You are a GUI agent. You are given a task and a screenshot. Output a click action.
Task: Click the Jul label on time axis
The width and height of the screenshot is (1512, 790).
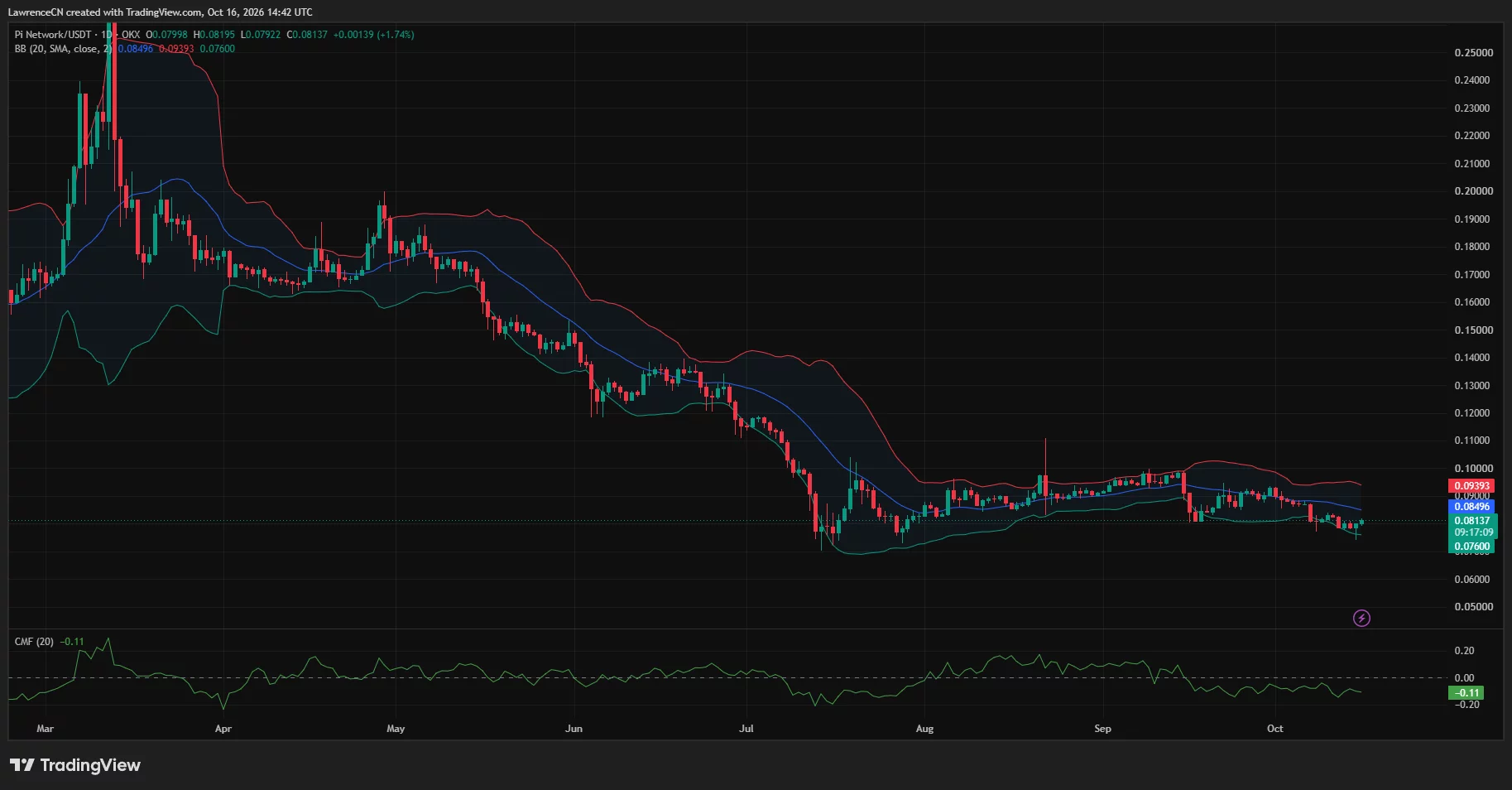746,729
